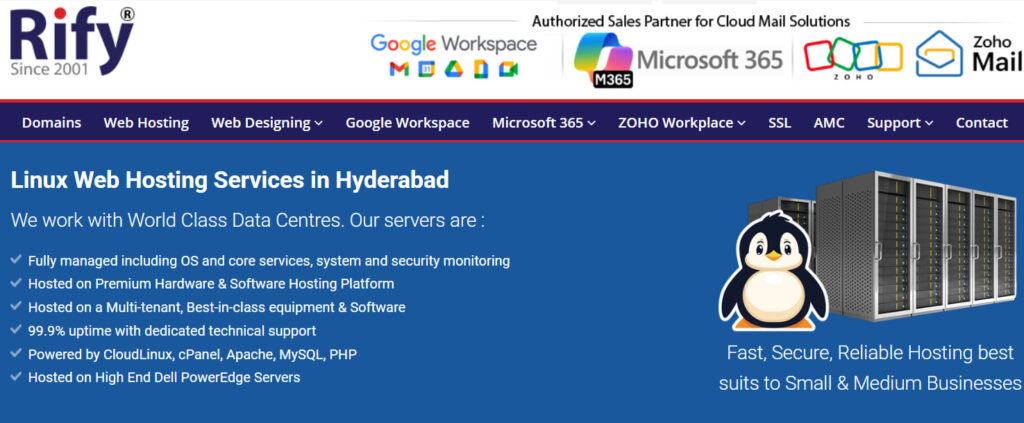Click the ZOHO colored squares logo
Image resolution: width=1024 pixels, height=423 pixels.
(853, 57)
